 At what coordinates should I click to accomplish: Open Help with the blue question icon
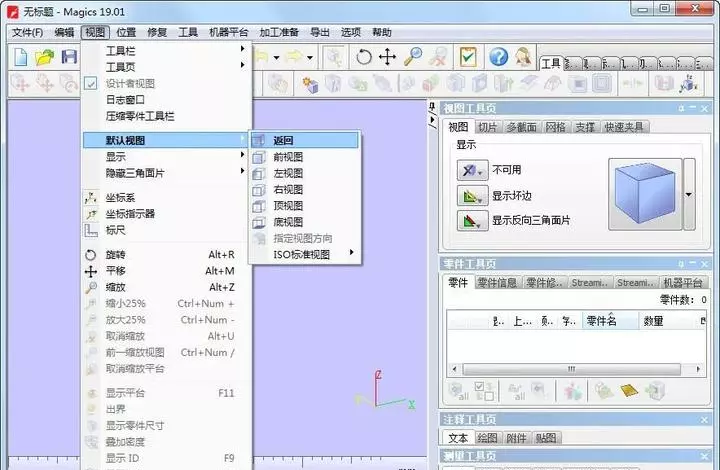point(498,57)
